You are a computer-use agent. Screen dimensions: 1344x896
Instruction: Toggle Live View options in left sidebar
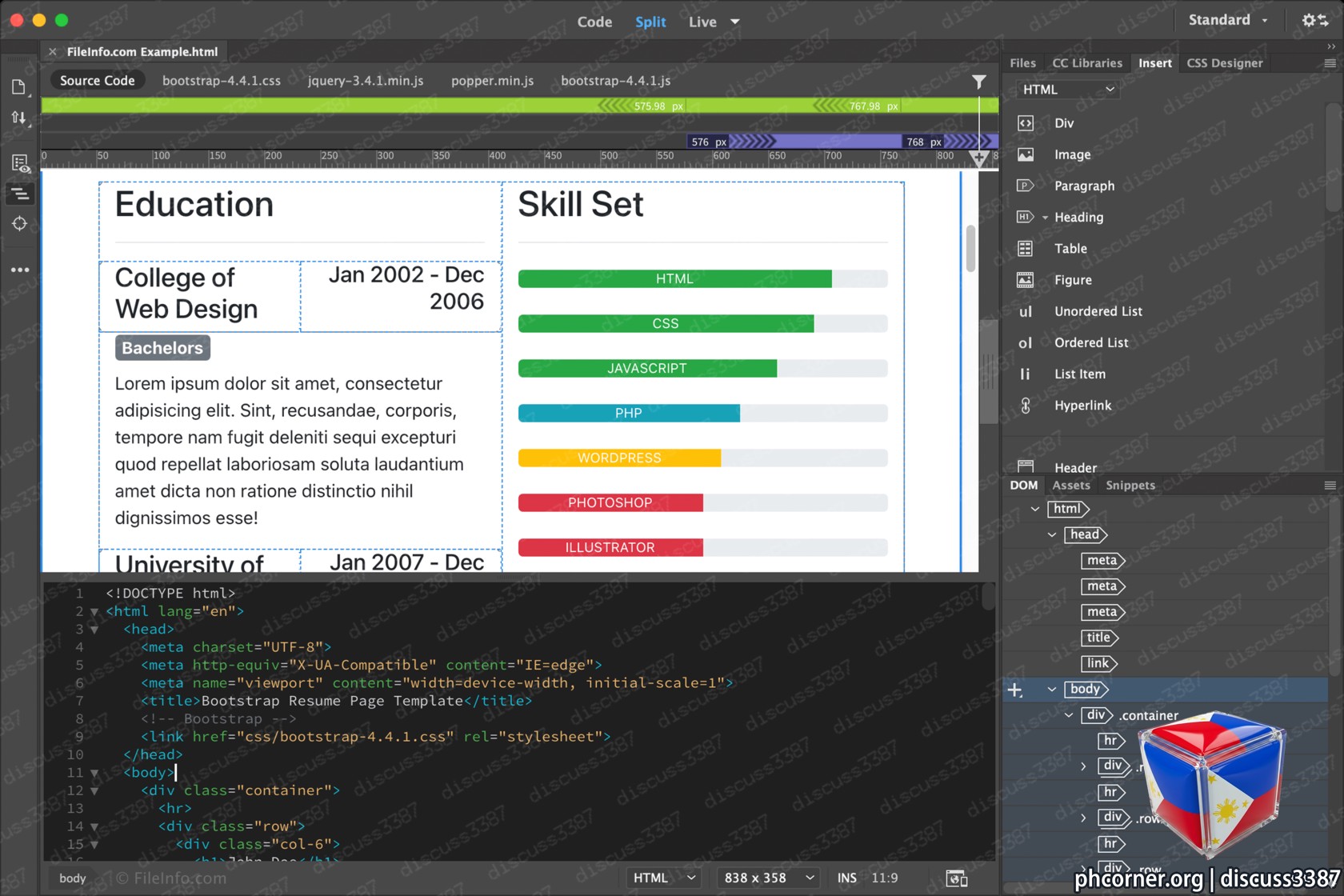tap(20, 164)
